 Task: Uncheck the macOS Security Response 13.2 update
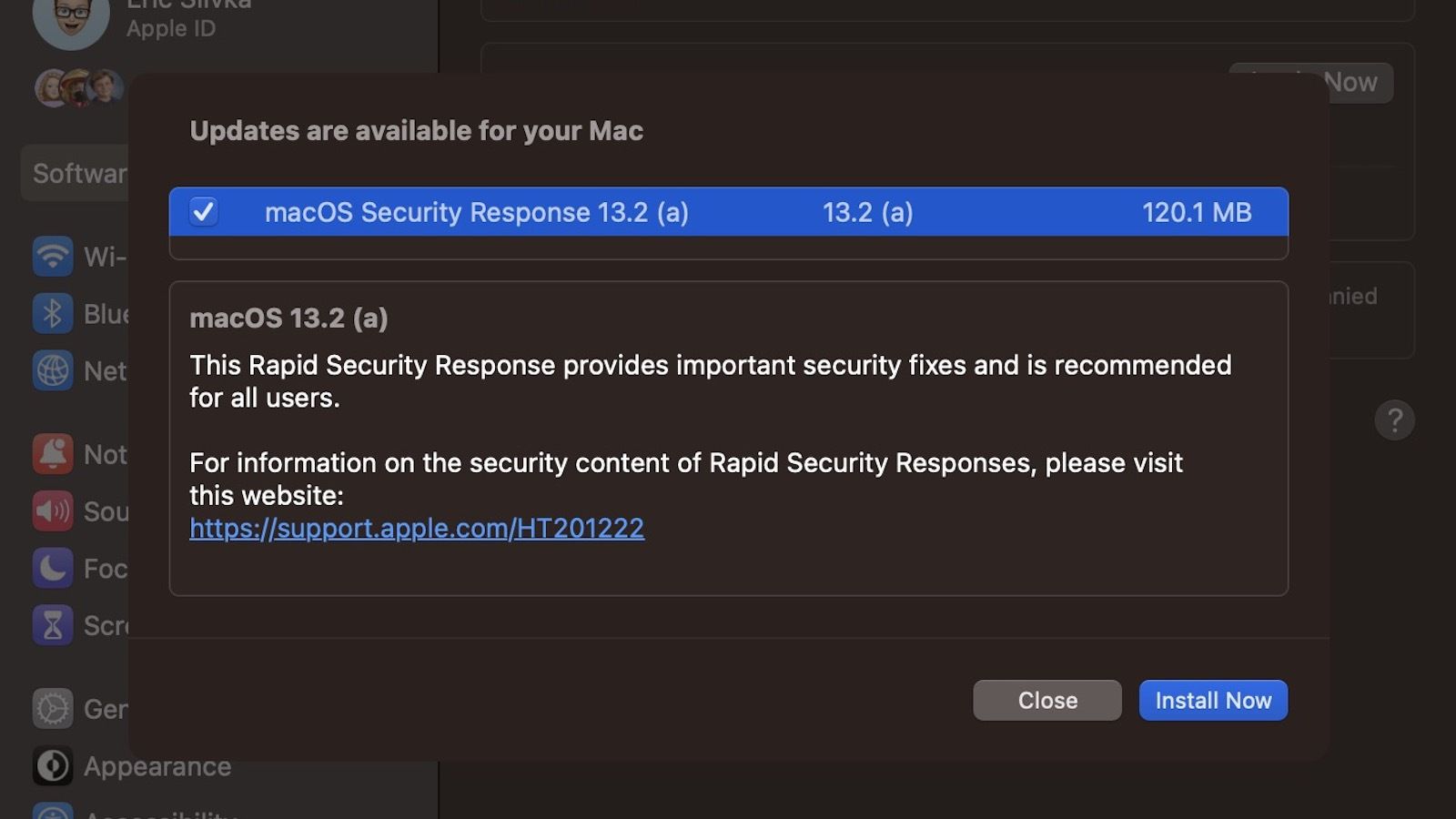coord(204,212)
